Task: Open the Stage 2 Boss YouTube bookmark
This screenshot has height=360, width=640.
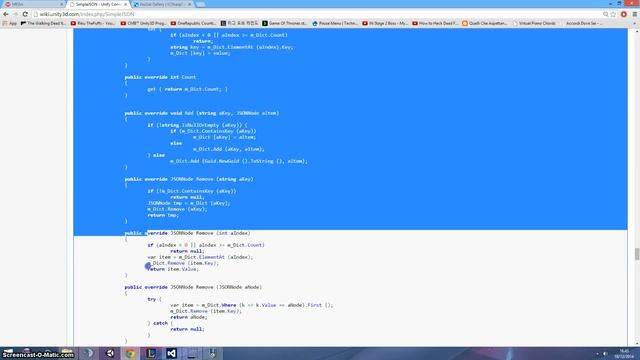Action: [x=385, y=23]
